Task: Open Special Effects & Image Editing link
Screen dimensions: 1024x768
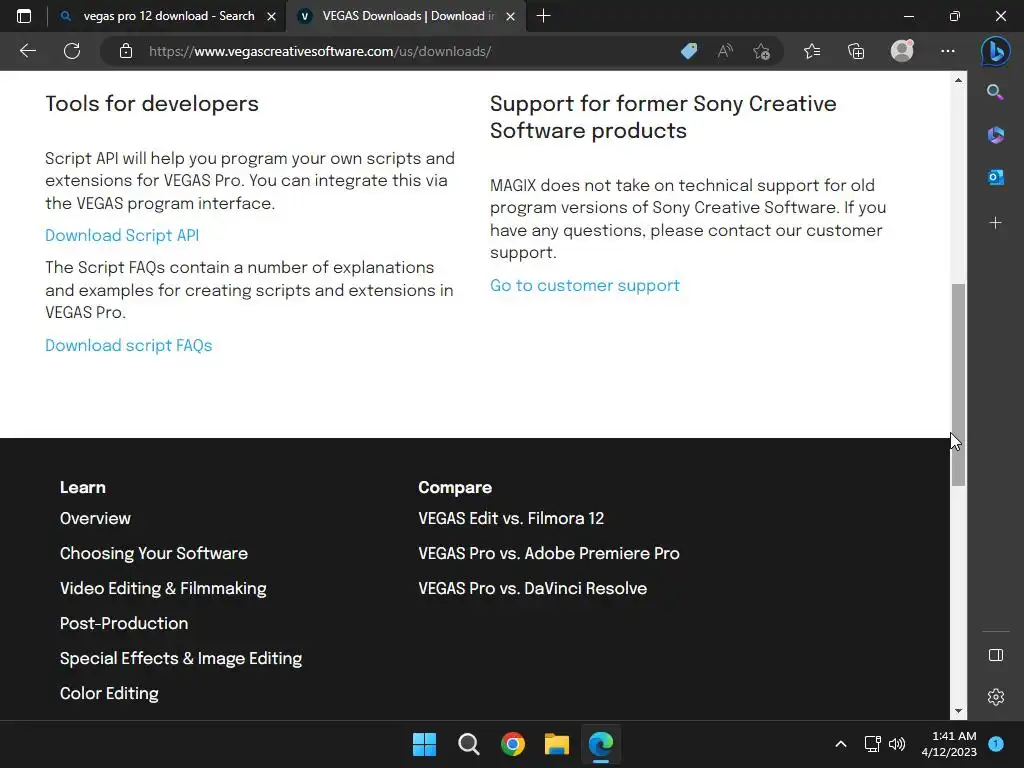Action: pyautogui.click(x=181, y=658)
